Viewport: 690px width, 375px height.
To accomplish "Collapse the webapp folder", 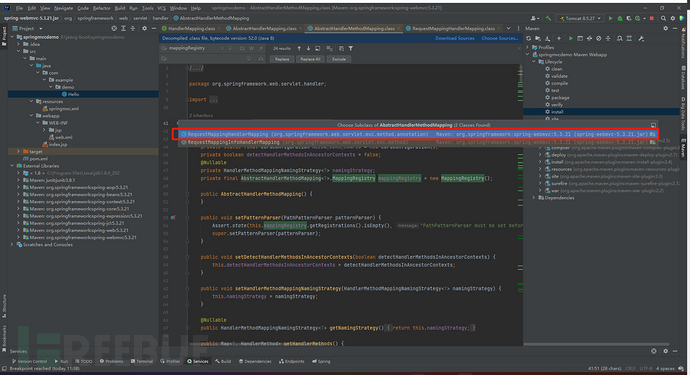I will point(31,116).
